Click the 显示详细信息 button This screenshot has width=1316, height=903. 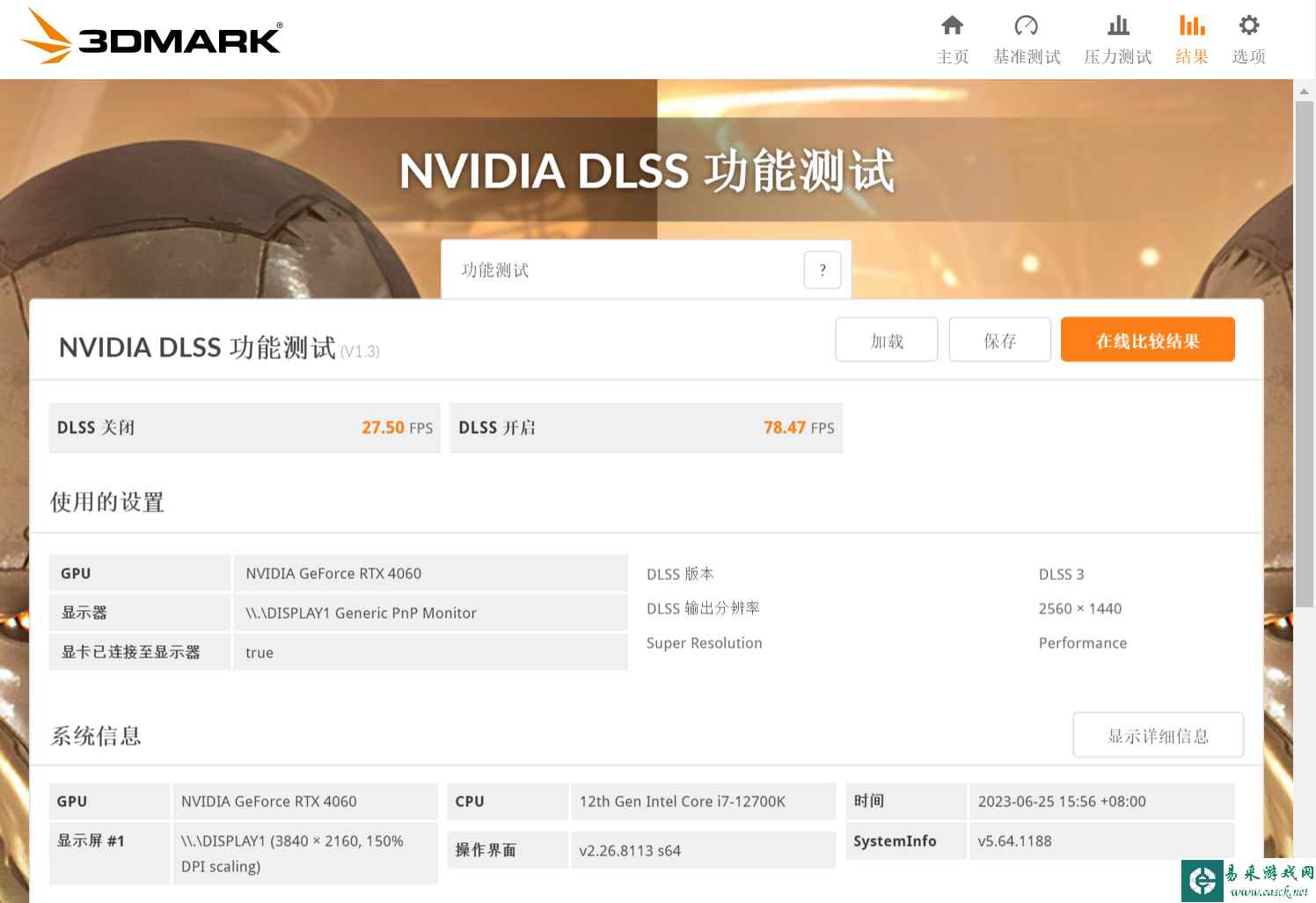click(1159, 735)
